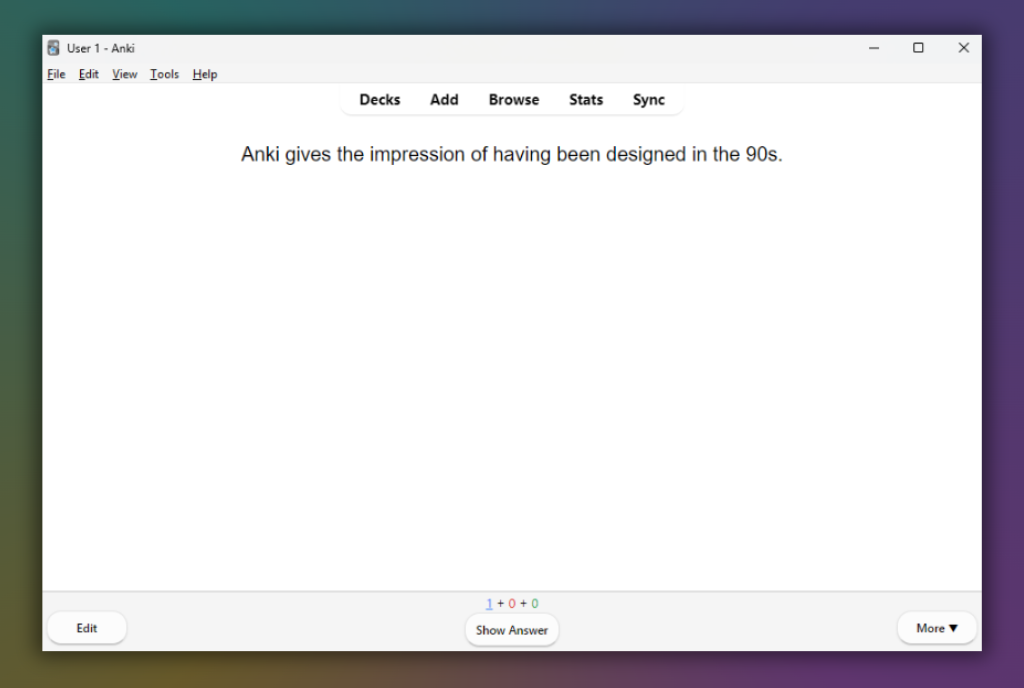Image resolution: width=1024 pixels, height=688 pixels.
Task: Open the Edit menu
Action: (x=88, y=73)
